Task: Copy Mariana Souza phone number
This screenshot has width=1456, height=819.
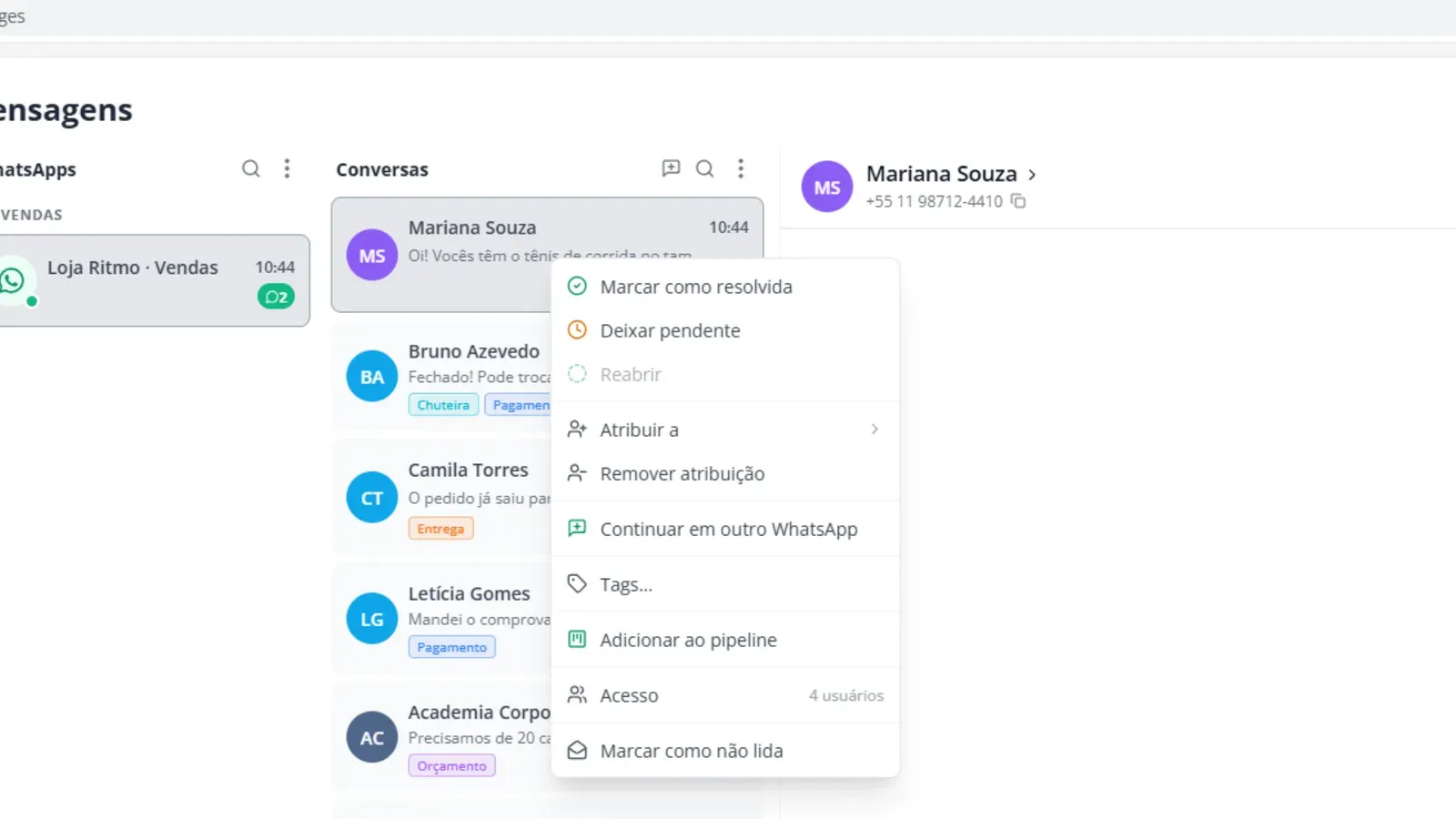Action: (1018, 201)
